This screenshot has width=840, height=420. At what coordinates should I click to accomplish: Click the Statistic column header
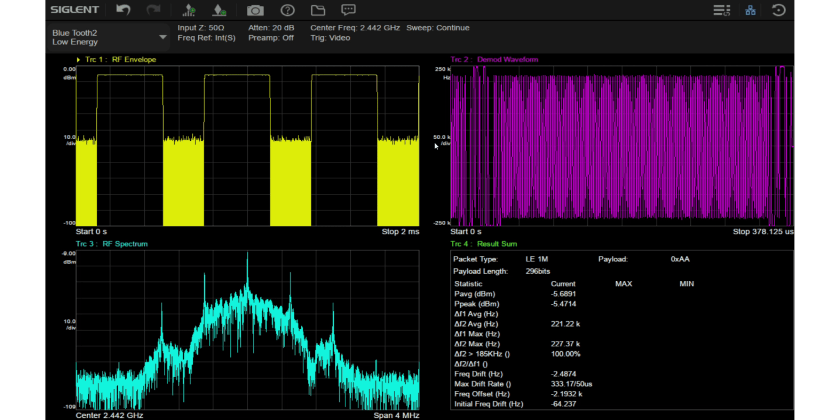468,284
